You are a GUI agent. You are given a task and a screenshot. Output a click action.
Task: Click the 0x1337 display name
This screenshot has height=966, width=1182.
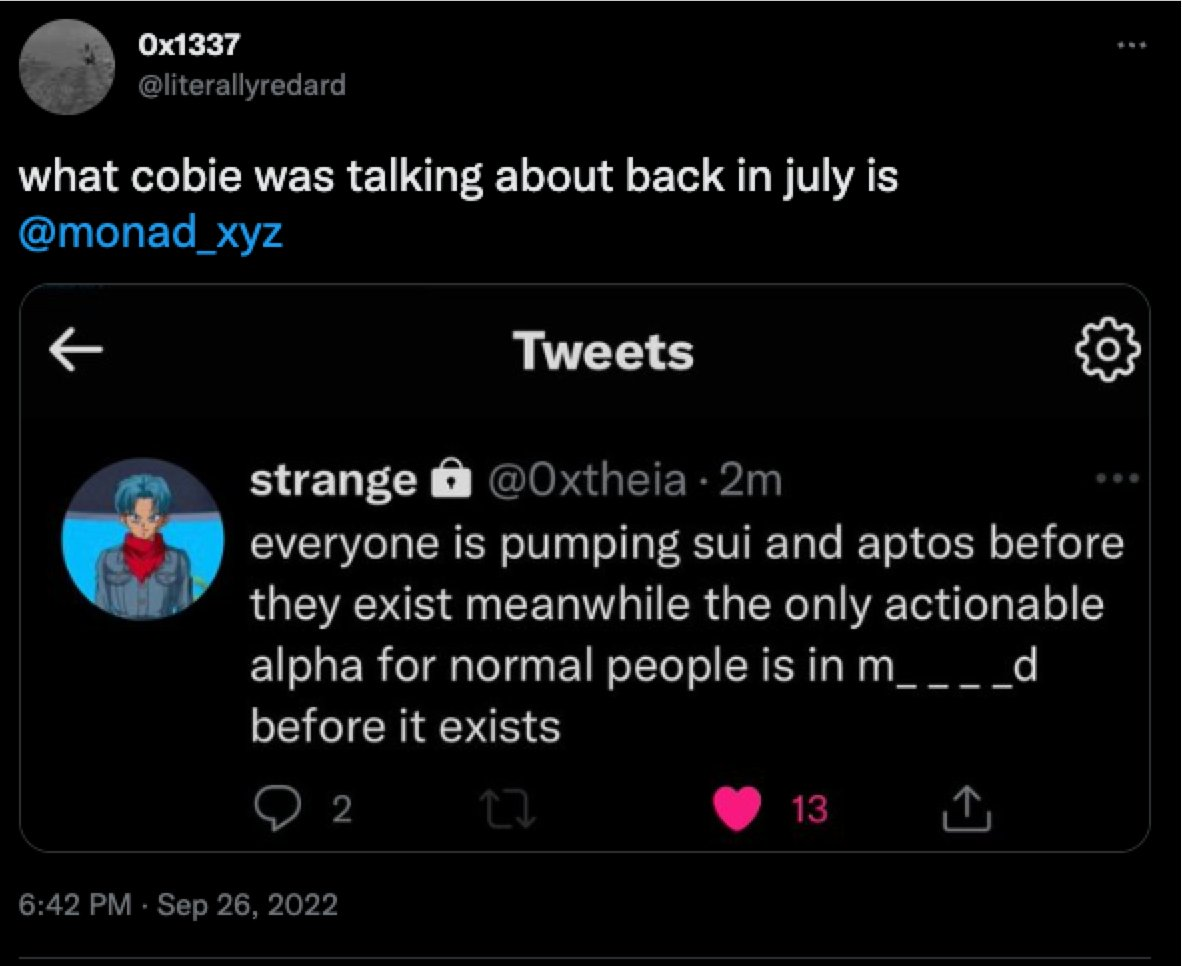point(190,45)
